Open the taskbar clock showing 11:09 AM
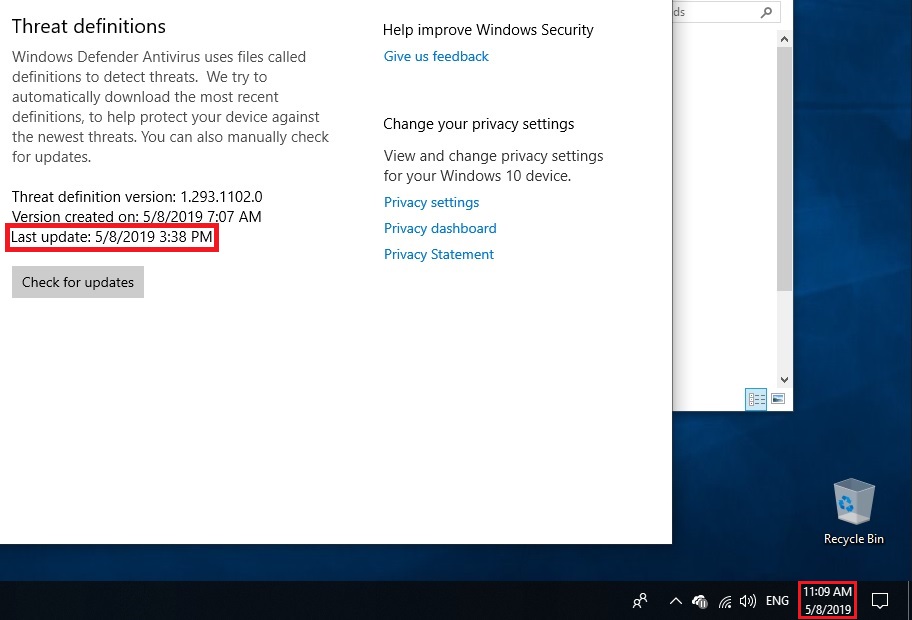 click(827, 600)
